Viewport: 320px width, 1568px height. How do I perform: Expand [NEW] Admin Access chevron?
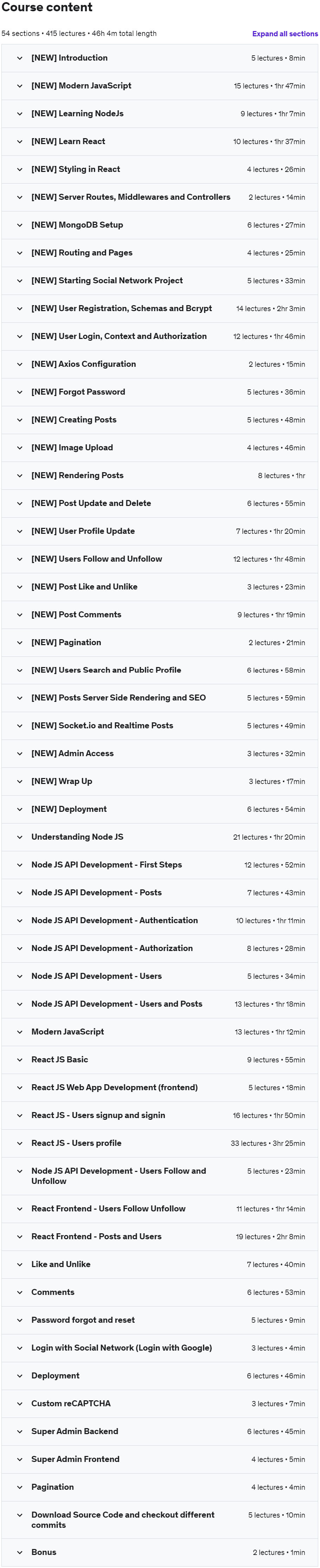19,754
